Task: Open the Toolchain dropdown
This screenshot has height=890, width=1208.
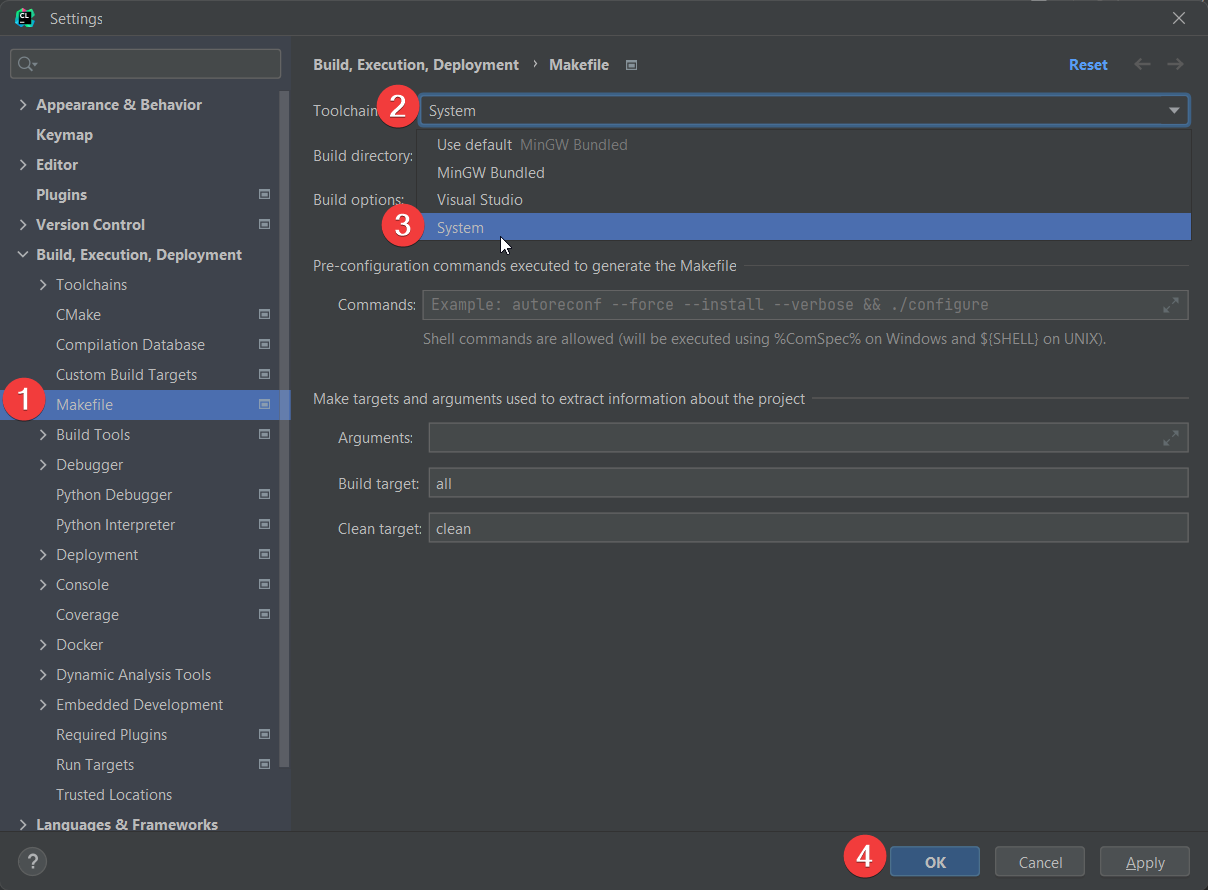Action: point(1174,109)
